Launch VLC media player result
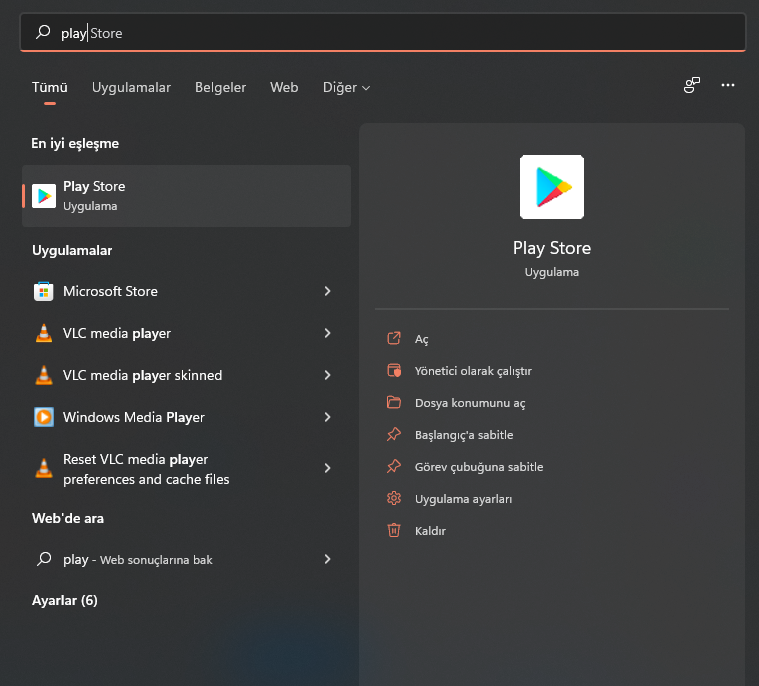 point(186,333)
